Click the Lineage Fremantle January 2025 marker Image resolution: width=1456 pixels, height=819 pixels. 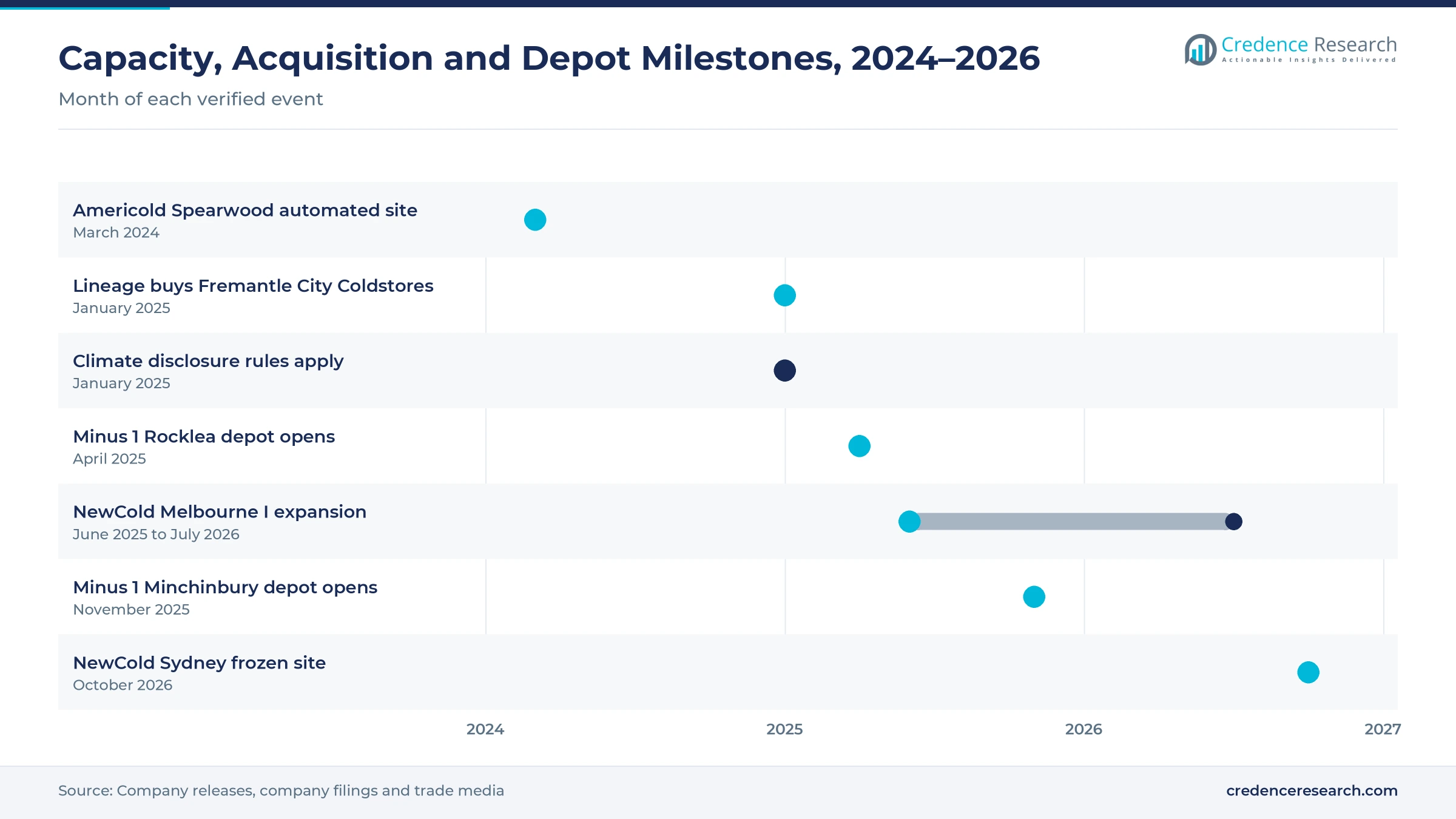click(x=784, y=295)
